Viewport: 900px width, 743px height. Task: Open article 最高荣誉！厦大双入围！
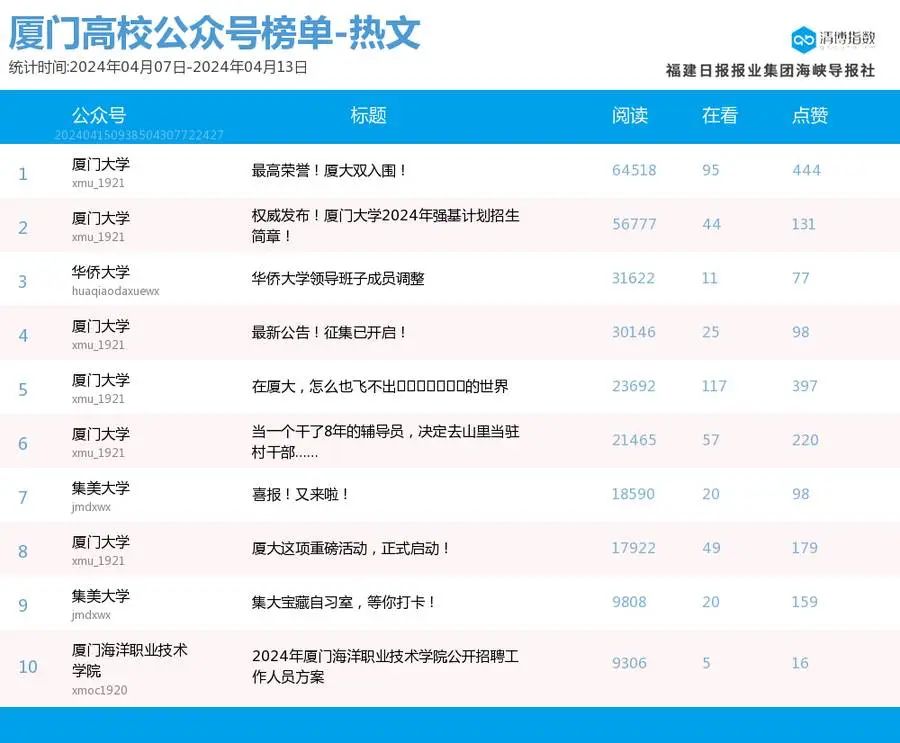(x=329, y=171)
